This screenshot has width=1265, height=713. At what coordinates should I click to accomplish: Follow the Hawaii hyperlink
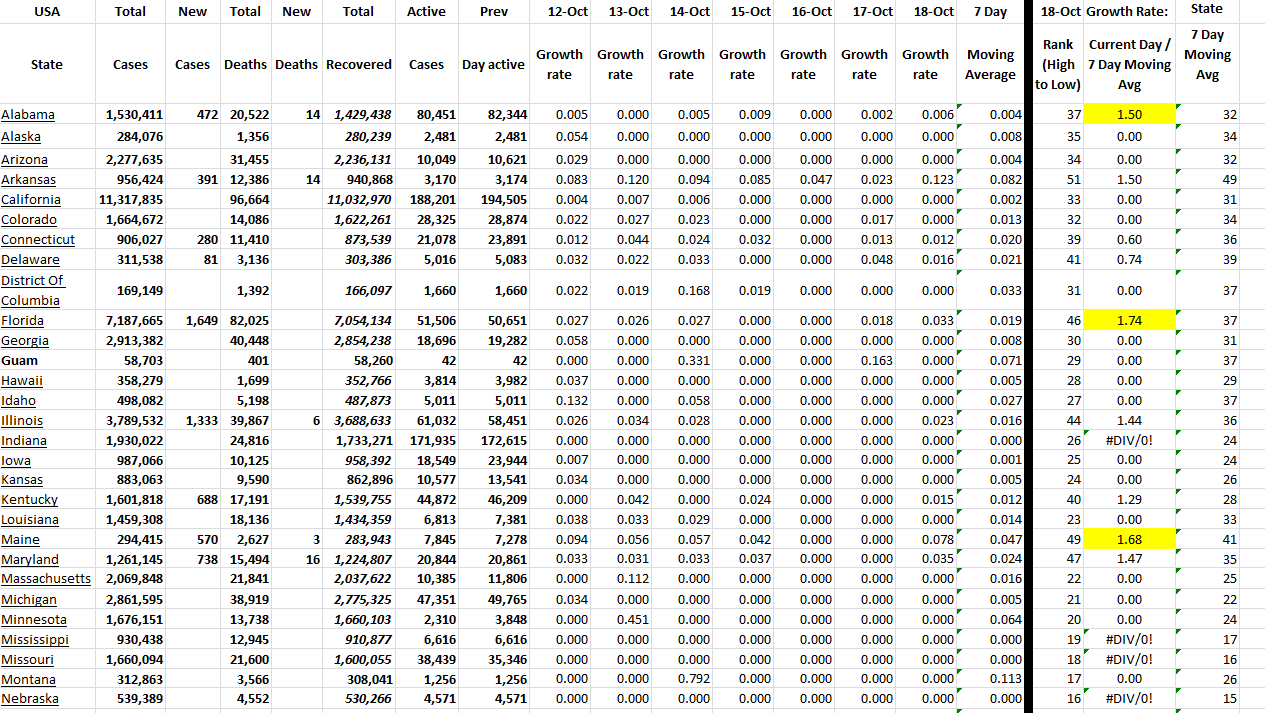click(x=22, y=380)
